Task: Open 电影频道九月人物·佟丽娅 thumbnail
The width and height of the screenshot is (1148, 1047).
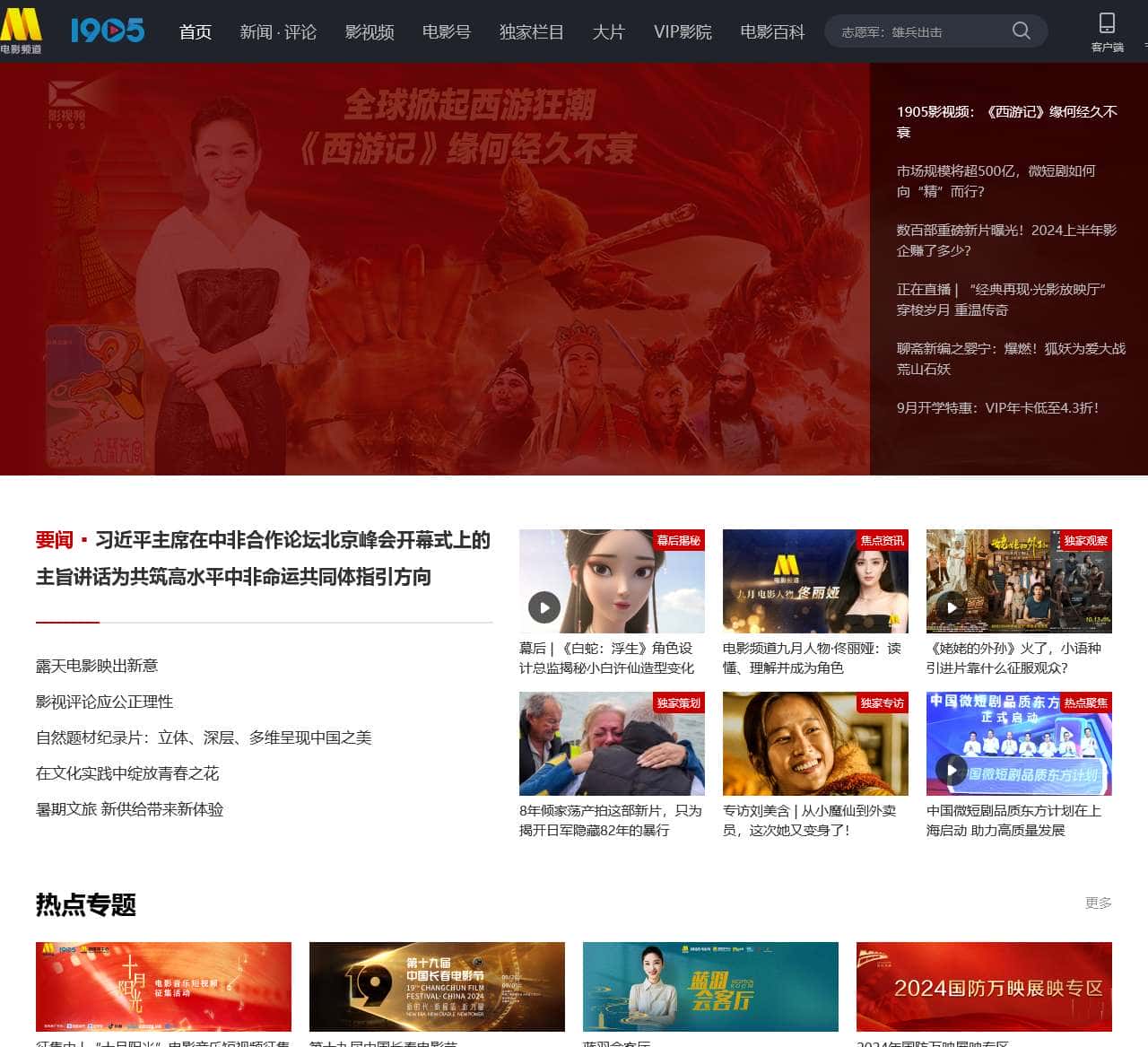Action: point(815,581)
